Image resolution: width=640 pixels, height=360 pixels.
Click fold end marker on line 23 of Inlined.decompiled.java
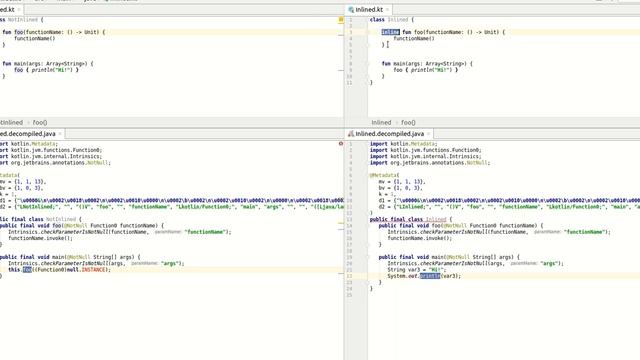pyautogui.click(x=367, y=282)
